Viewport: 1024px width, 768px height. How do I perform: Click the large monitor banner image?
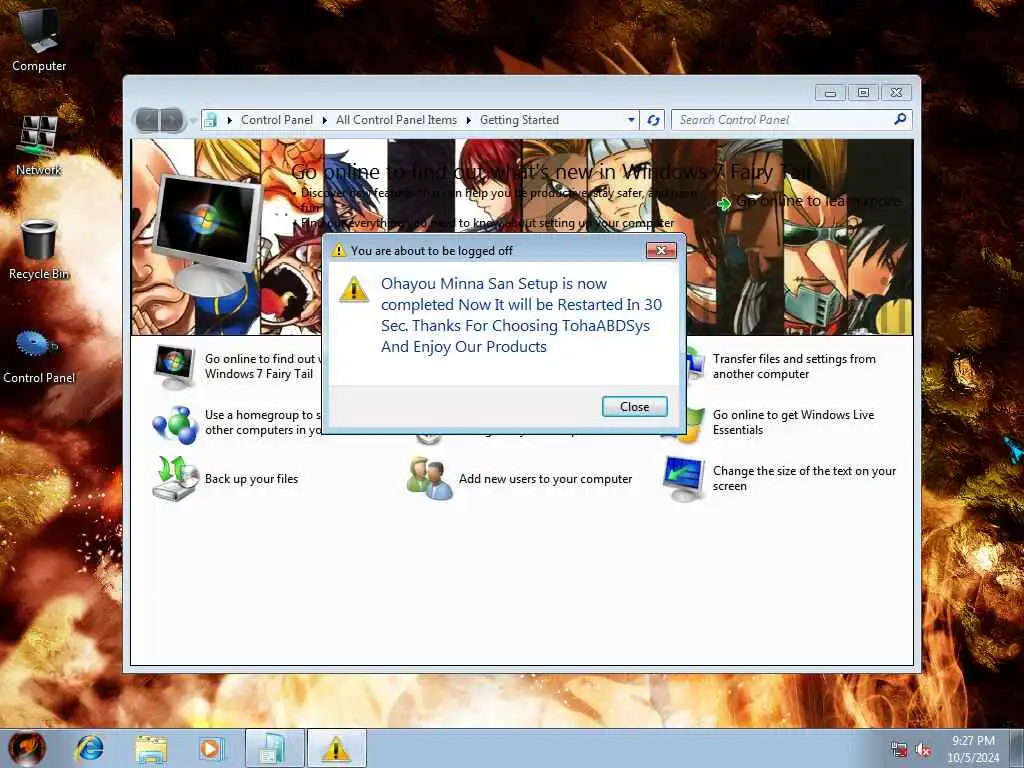pyautogui.click(x=208, y=236)
